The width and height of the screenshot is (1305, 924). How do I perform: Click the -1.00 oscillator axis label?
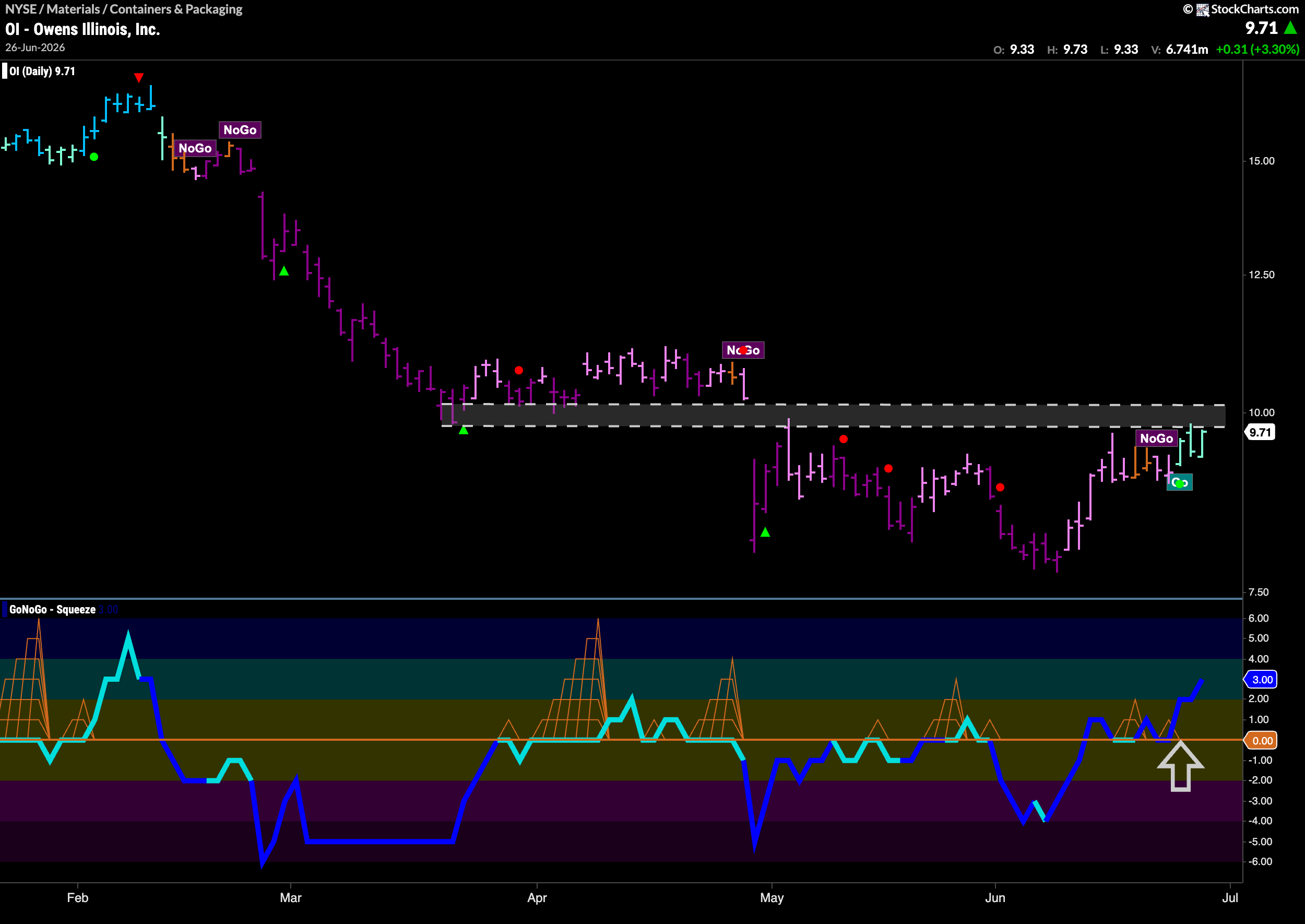1260,760
